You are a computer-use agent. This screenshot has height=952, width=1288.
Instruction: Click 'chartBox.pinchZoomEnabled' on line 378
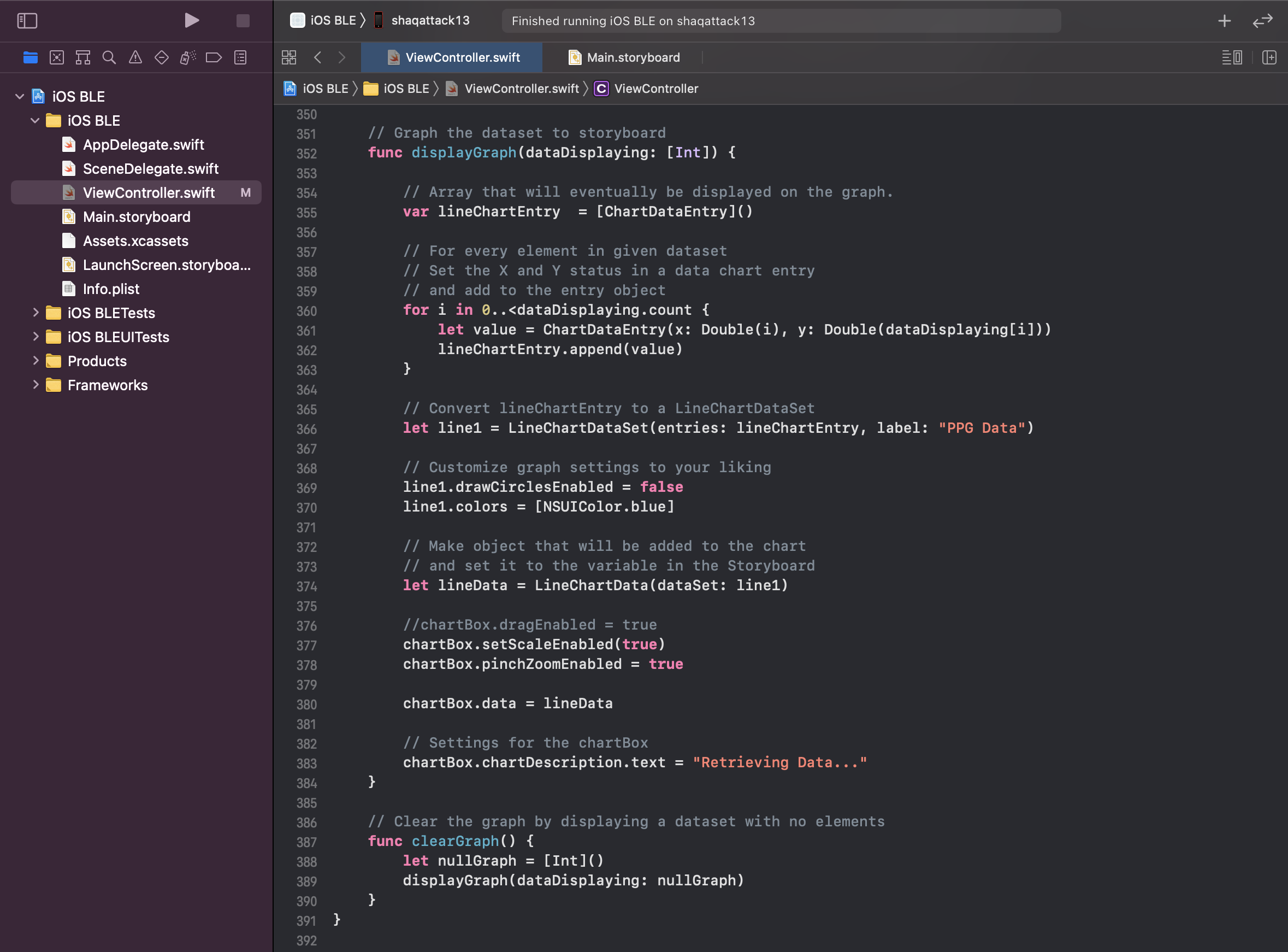[512, 665]
